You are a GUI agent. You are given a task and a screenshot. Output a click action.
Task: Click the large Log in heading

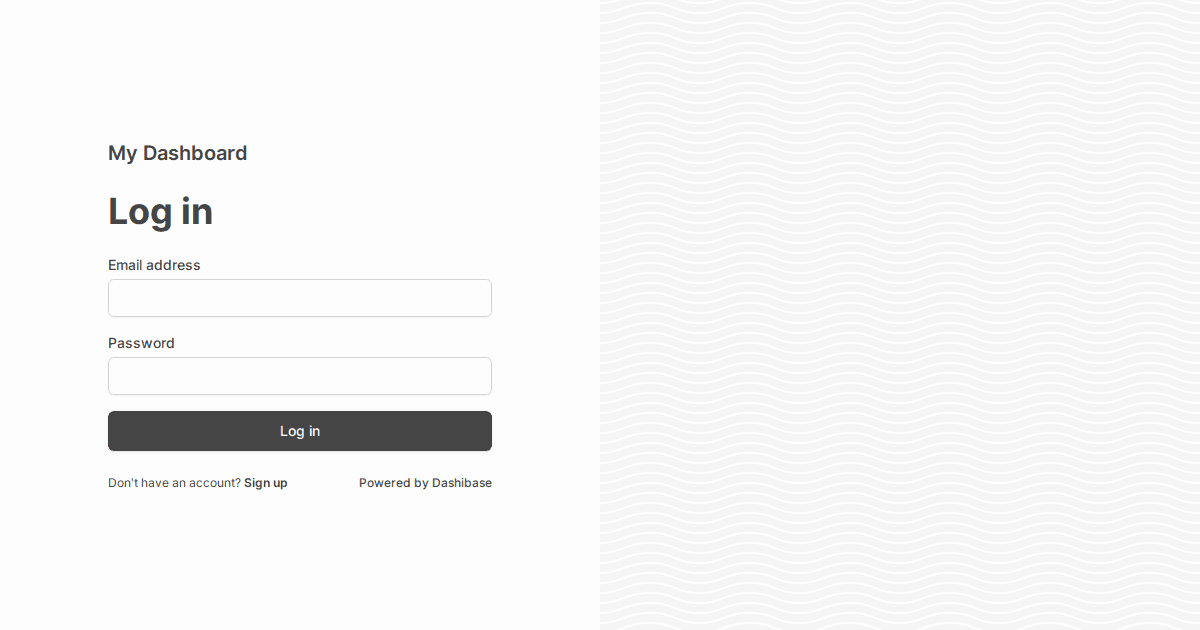click(x=160, y=212)
